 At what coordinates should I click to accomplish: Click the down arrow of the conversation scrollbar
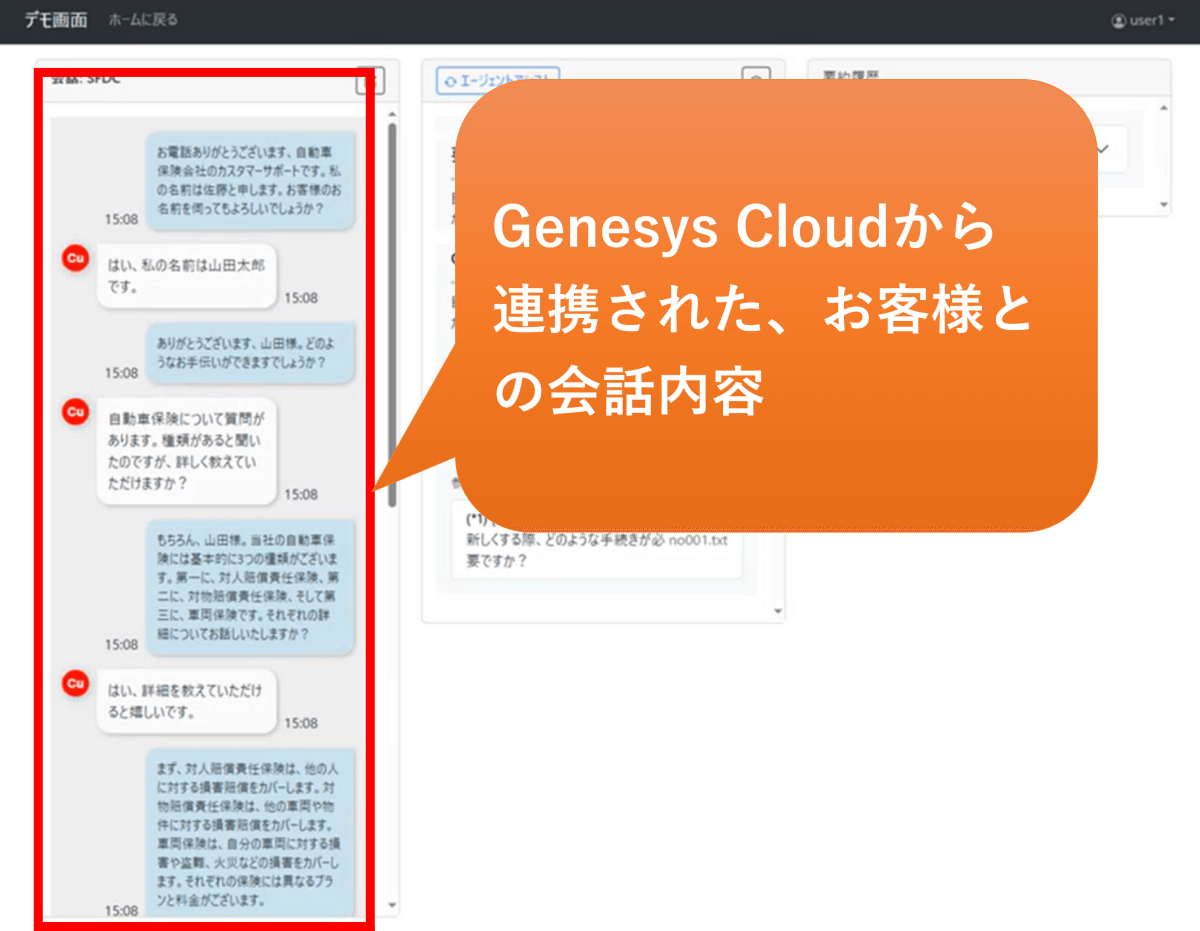(x=392, y=906)
